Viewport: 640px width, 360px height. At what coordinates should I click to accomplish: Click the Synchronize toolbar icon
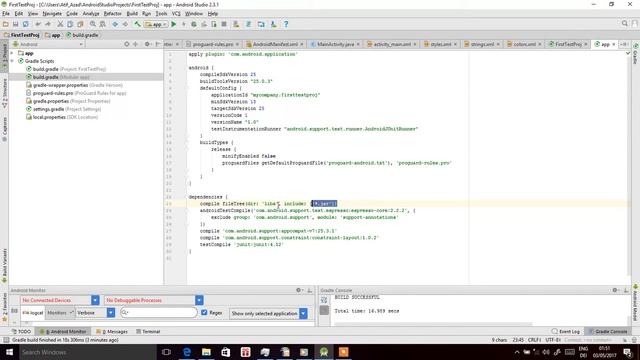pos(26,24)
